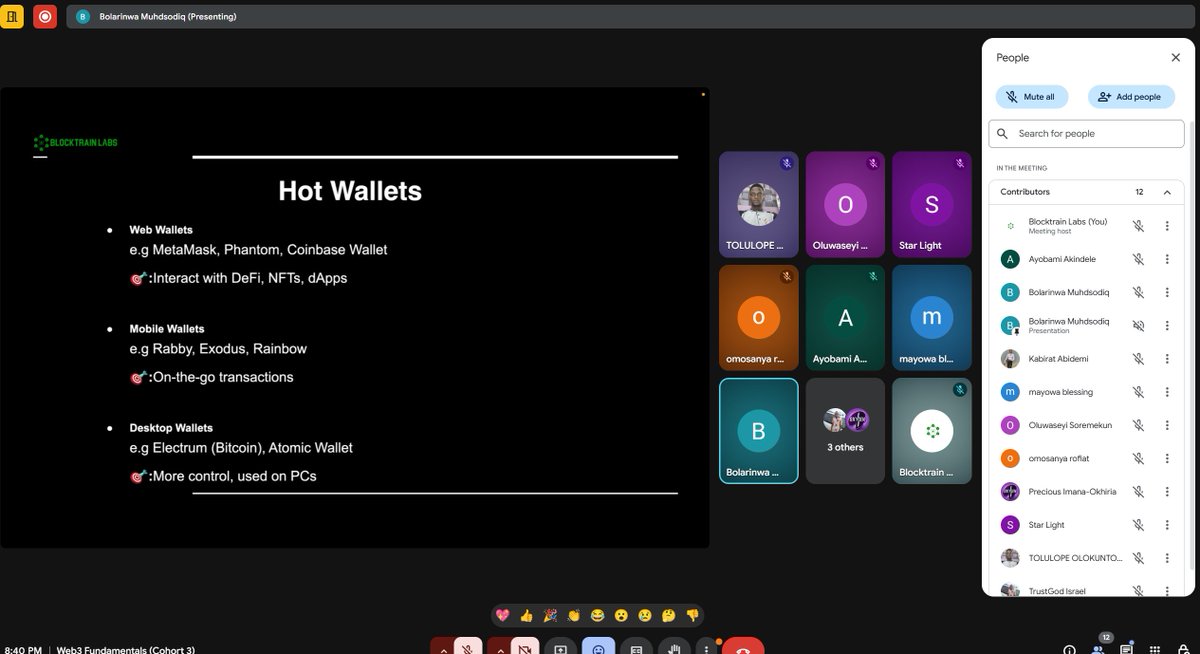Select the highlighted Bolarinwa video tile
The width and height of the screenshot is (1200, 654).
pyautogui.click(x=759, y=430)
